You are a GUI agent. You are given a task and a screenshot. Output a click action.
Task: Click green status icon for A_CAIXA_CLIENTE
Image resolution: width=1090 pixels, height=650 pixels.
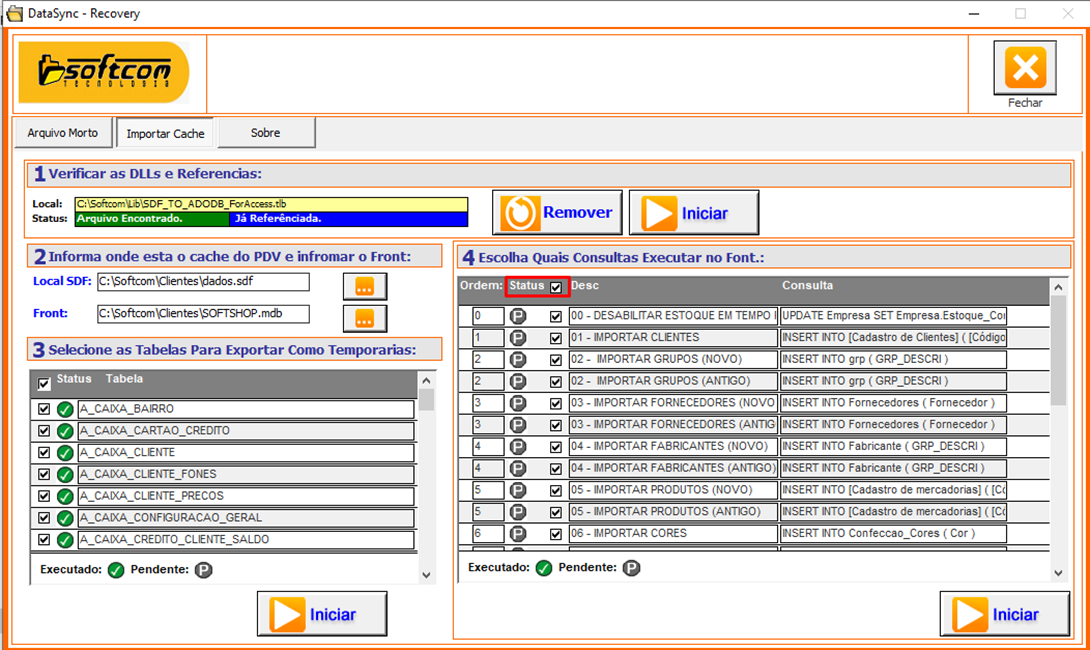tap(65, 453)
